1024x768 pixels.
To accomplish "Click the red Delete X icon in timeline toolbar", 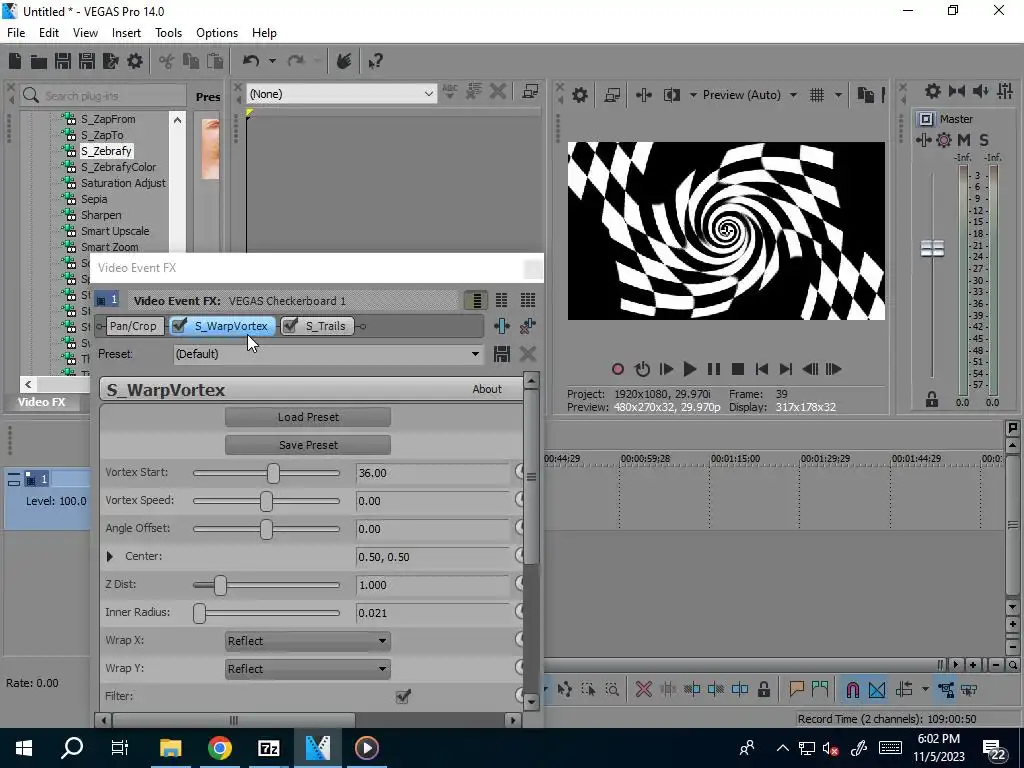I will [x=643, y=690].
